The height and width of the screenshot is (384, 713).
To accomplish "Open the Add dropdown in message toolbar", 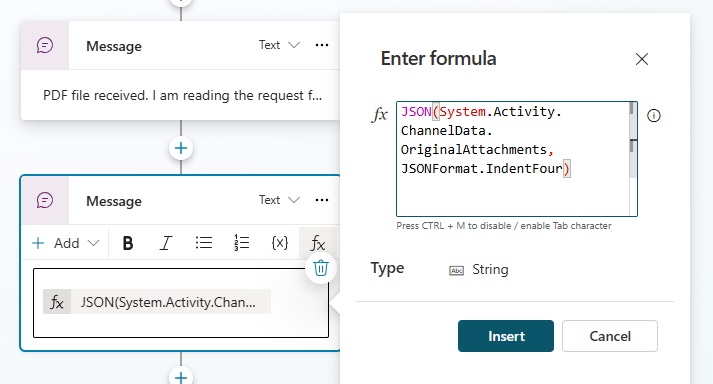I will (65, 243).
